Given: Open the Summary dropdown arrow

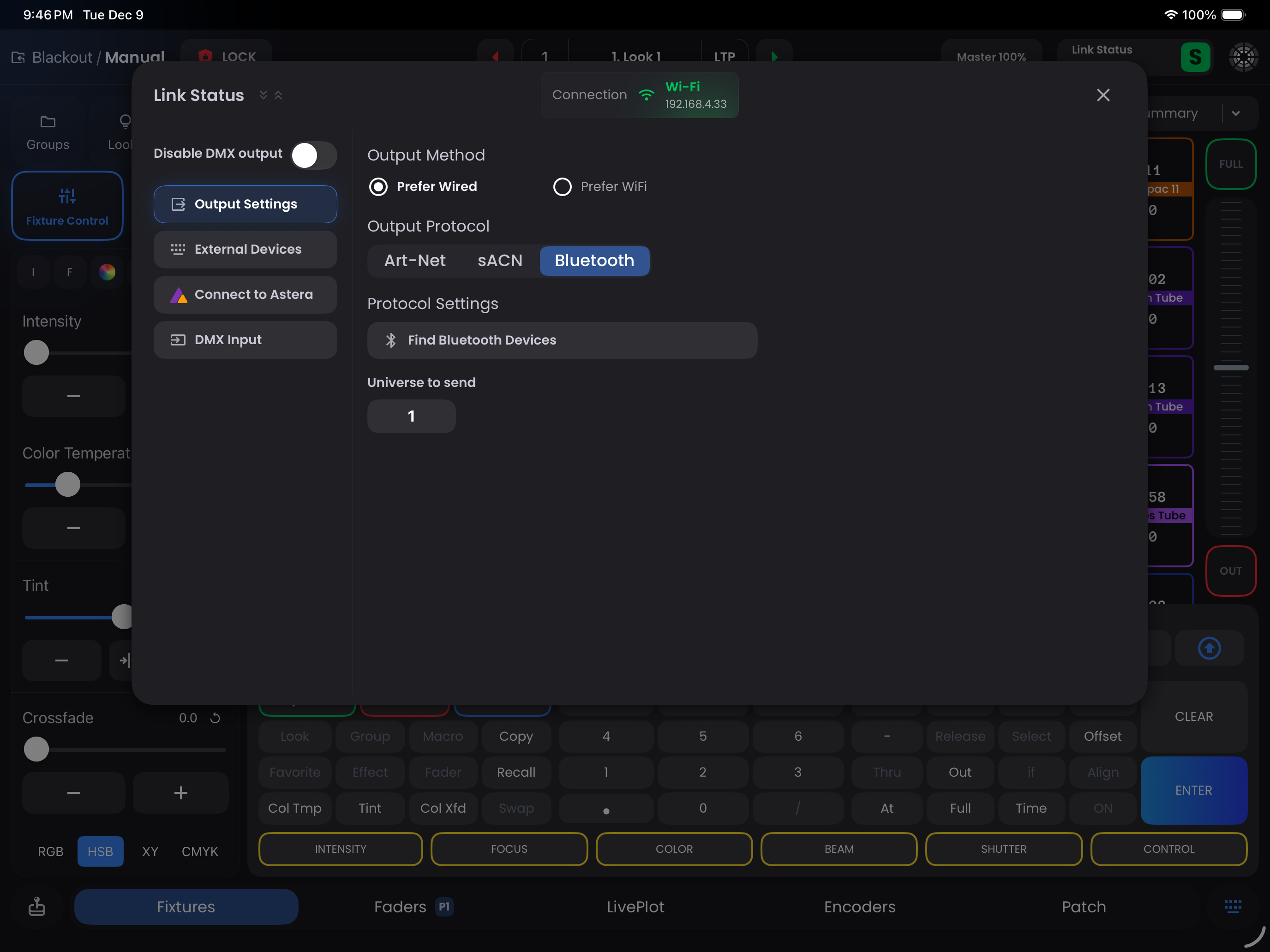Looking at the screenshot, I should pyautogui.click(x=1235, y=113).
